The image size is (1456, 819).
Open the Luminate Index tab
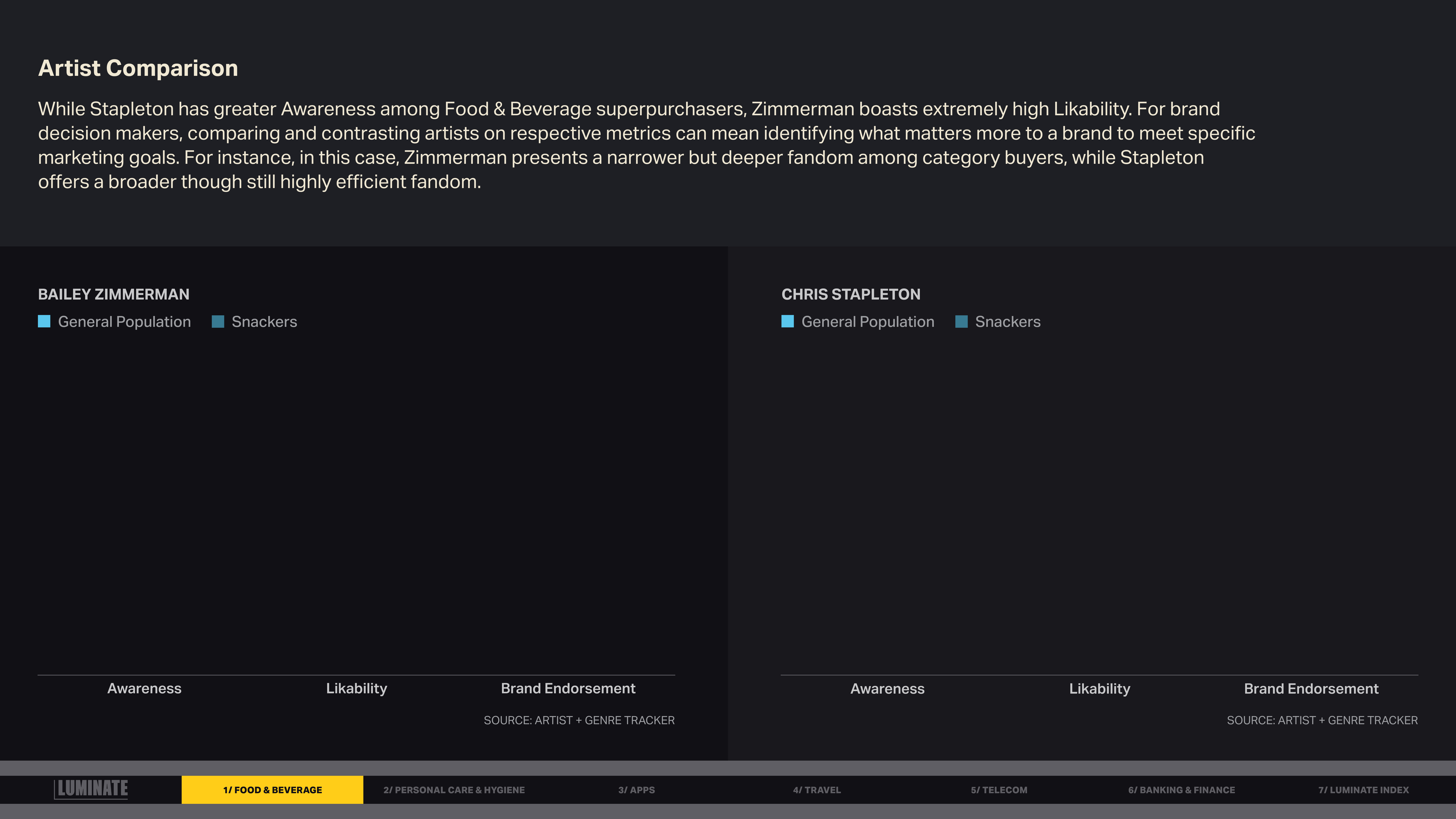[1363, 790]
